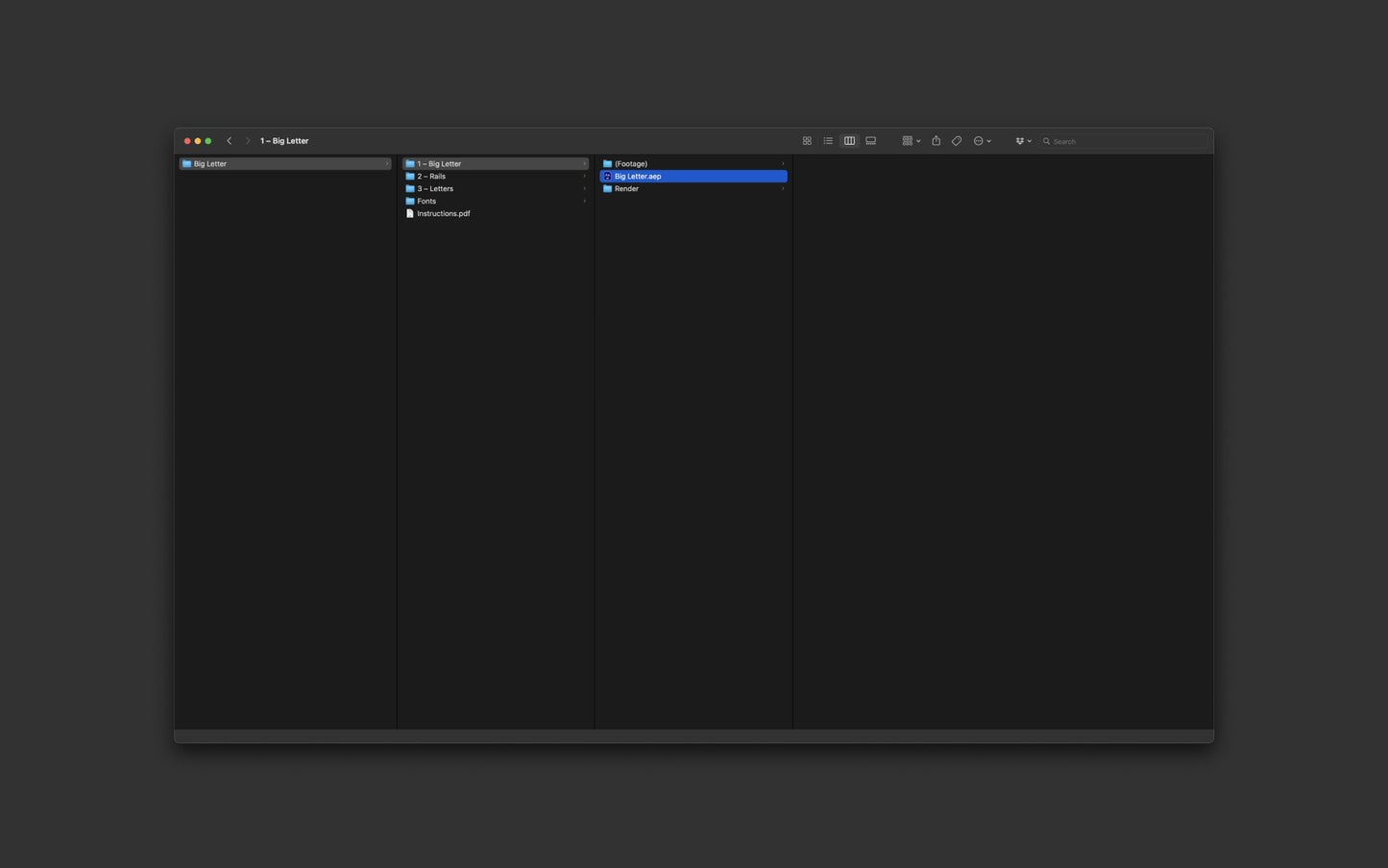Image resolution: width=1388 pixels, height=868 pixels.
Task: Select the column view button
Action: pyautogui.click(x=849, y=141)
